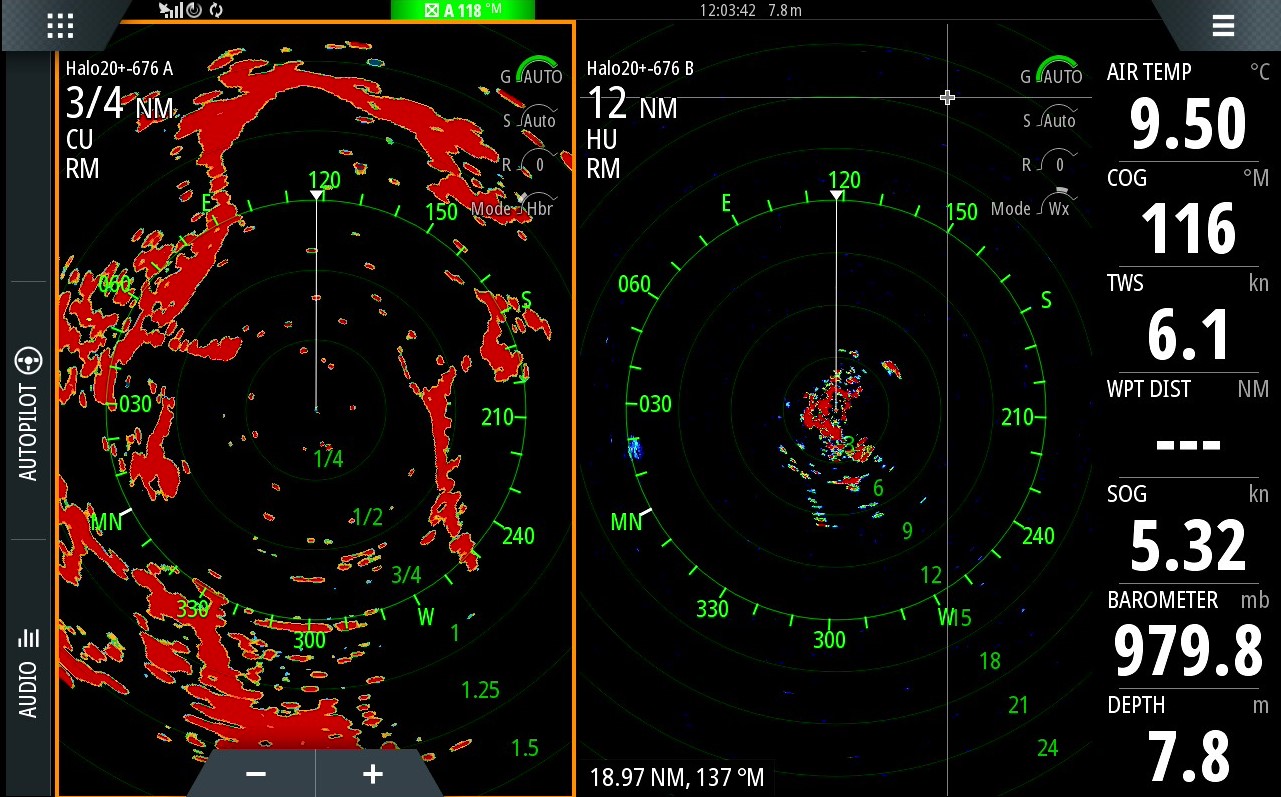
Task: Adjust Rain clutter control on radar A
Action: click(x=533, y=164)
